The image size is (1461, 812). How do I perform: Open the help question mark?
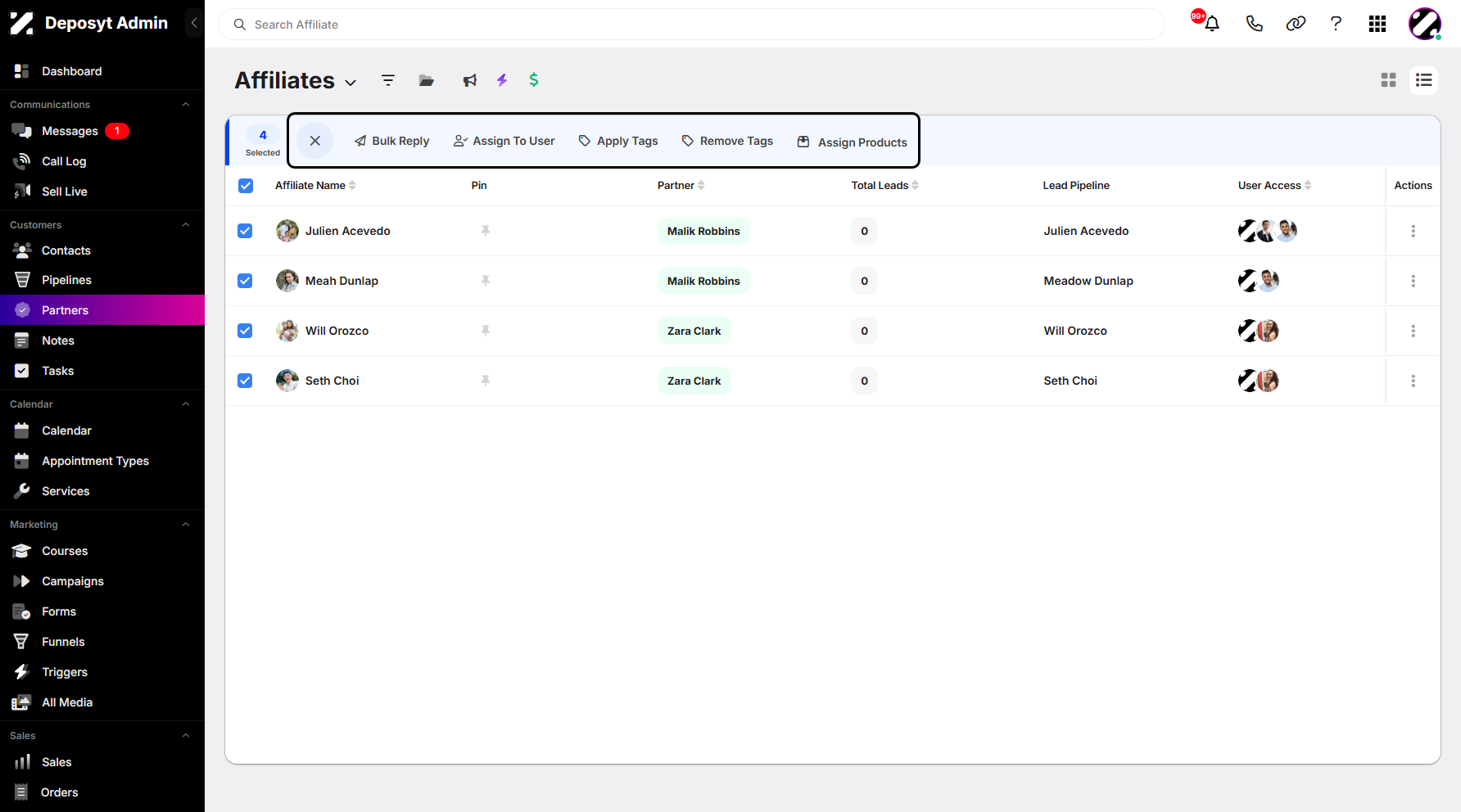1336,24
